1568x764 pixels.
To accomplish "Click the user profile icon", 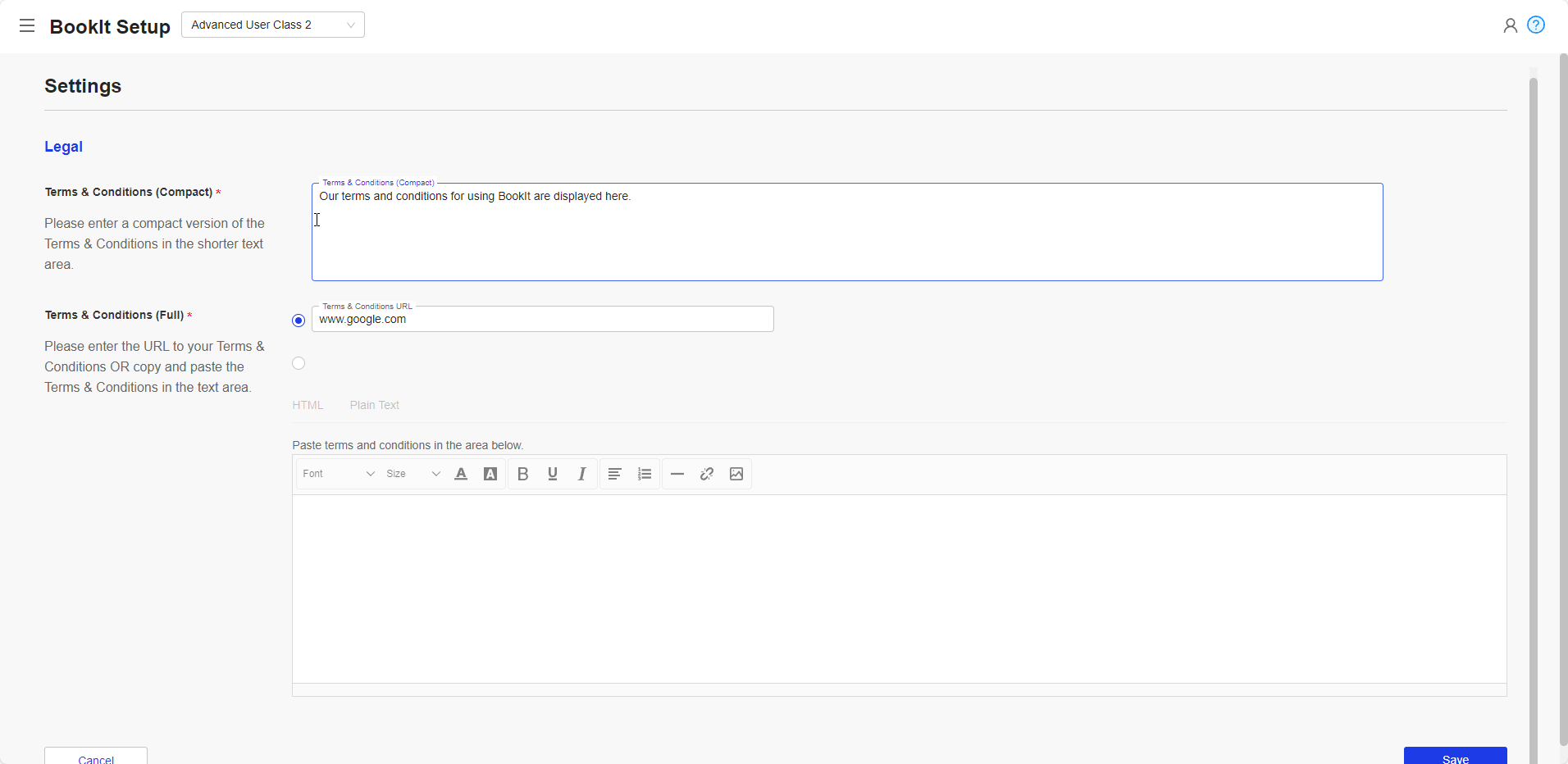I will [1510, 25].
